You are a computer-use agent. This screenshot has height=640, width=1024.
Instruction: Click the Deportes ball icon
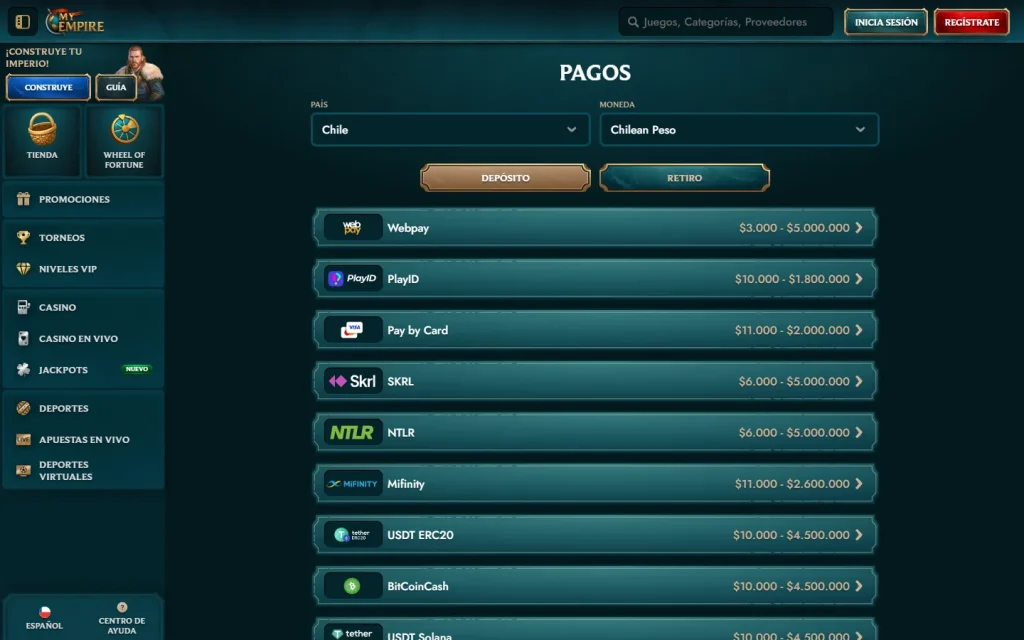[x=24, y=408]
